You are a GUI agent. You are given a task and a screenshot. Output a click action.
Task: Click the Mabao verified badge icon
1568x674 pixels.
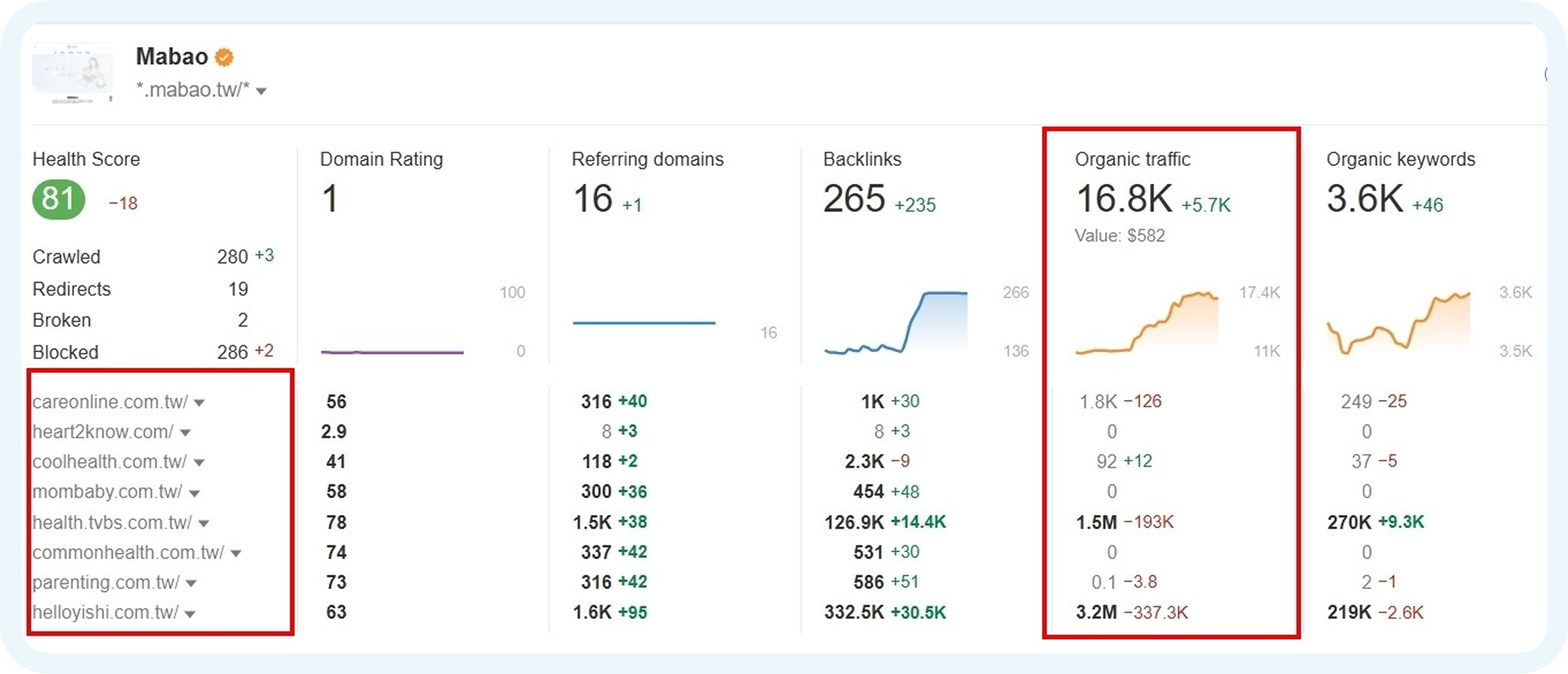tap(225, 57)
